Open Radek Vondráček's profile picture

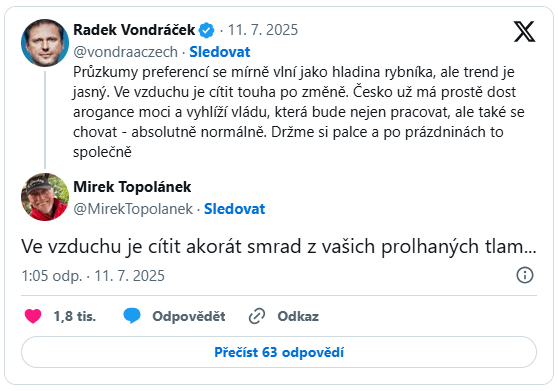tap(45, 43)
